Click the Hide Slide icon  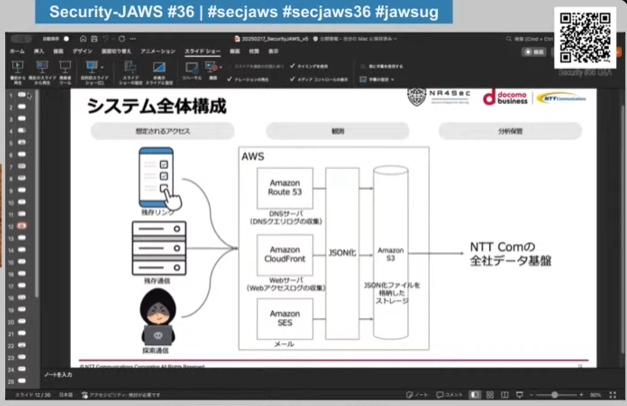pyautogui.click(x=159, y=67)
